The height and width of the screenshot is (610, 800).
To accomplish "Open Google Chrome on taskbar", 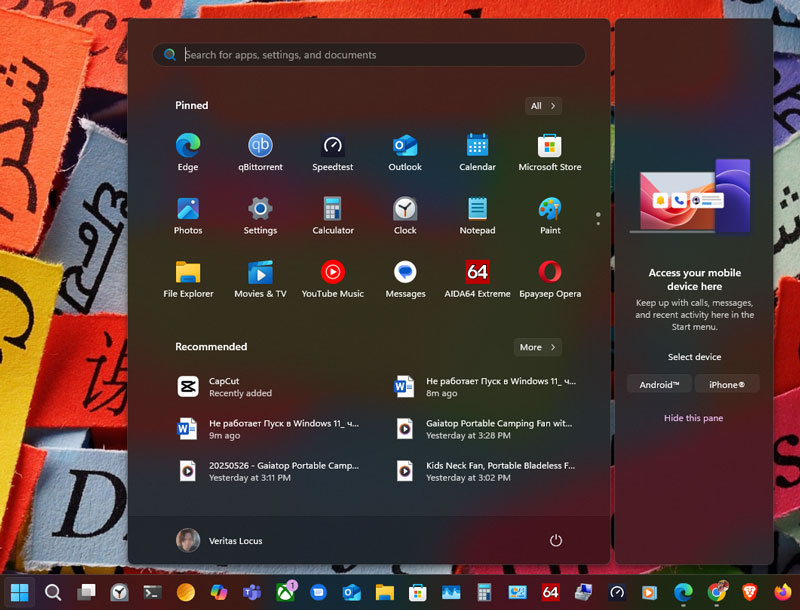I will coord(716,593).
